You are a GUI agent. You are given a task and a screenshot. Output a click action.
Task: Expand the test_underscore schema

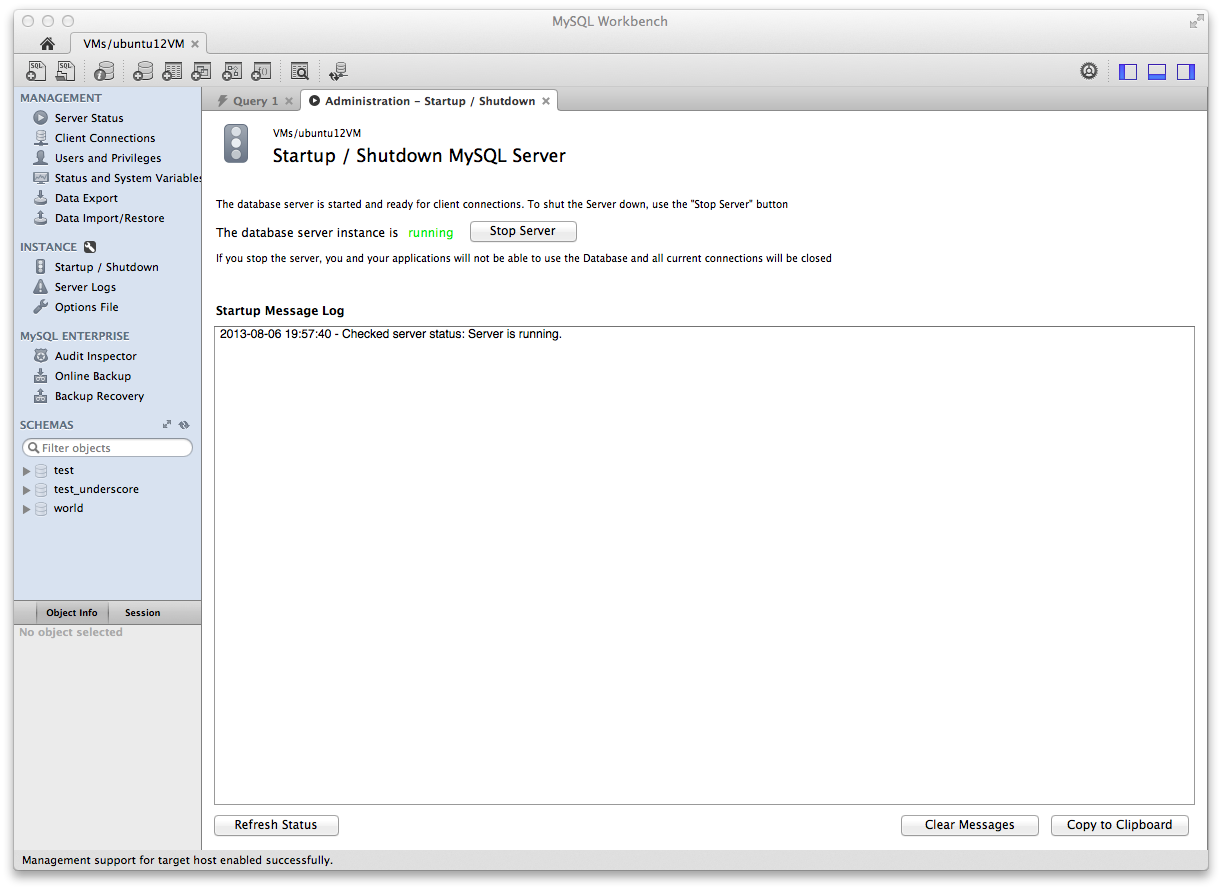[x=27, y=490]
